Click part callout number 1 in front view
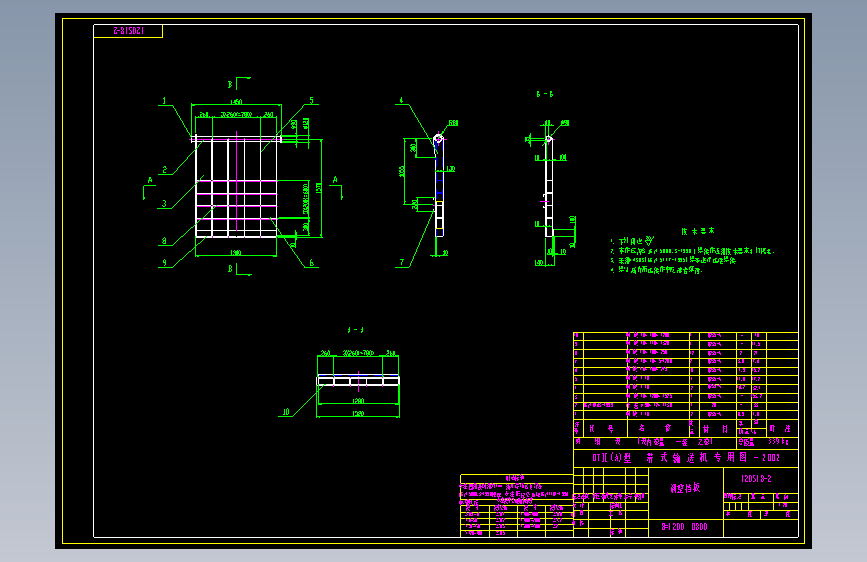This screenshot has height=562, width=867. (164, 101)
